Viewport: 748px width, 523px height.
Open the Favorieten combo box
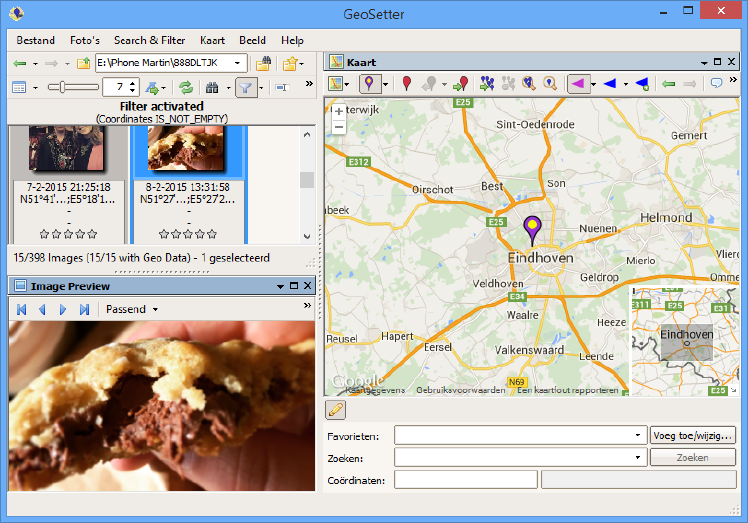tap(520, 435)
